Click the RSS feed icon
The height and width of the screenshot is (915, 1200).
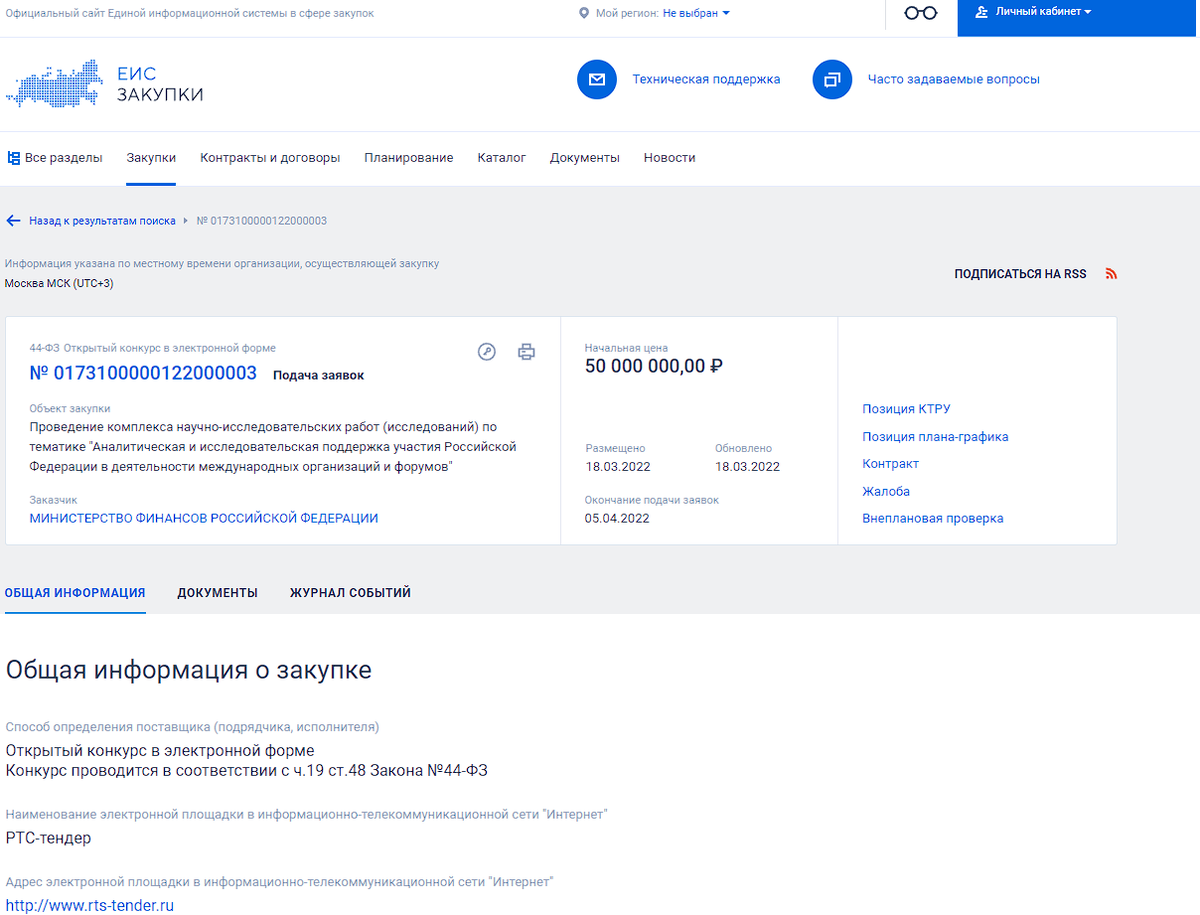[x=1110, y=273]
